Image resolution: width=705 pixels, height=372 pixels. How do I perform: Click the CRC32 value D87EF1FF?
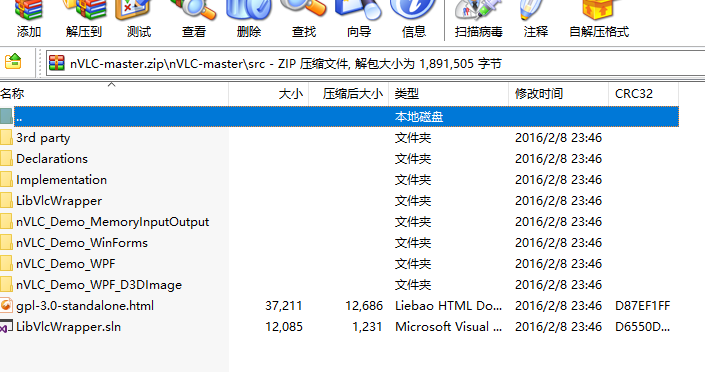point(643,306)
